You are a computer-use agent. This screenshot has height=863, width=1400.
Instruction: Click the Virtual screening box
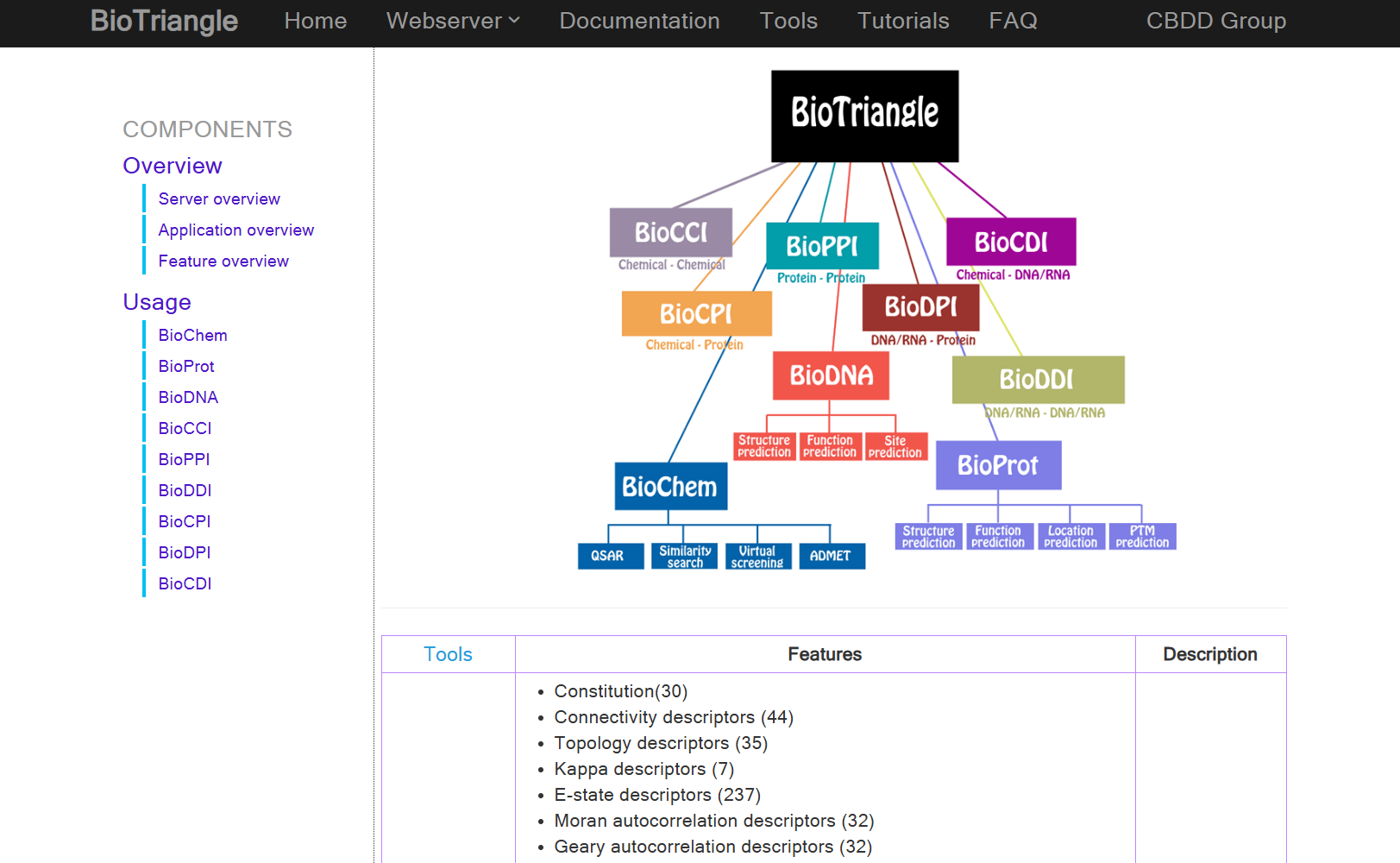coord(757,556)
